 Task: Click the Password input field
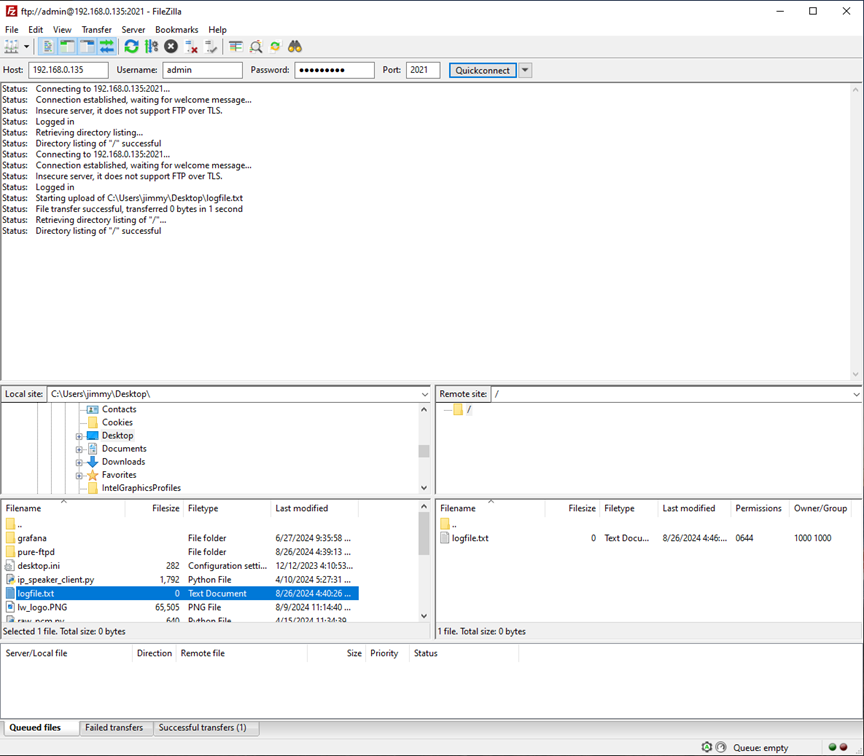334,70
